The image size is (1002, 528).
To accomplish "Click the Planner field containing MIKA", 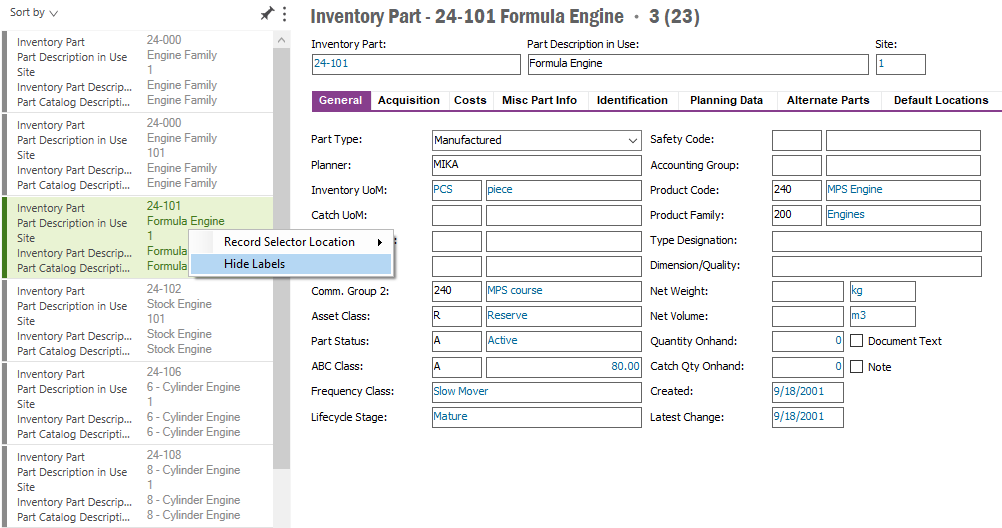I will coord(535,165).
